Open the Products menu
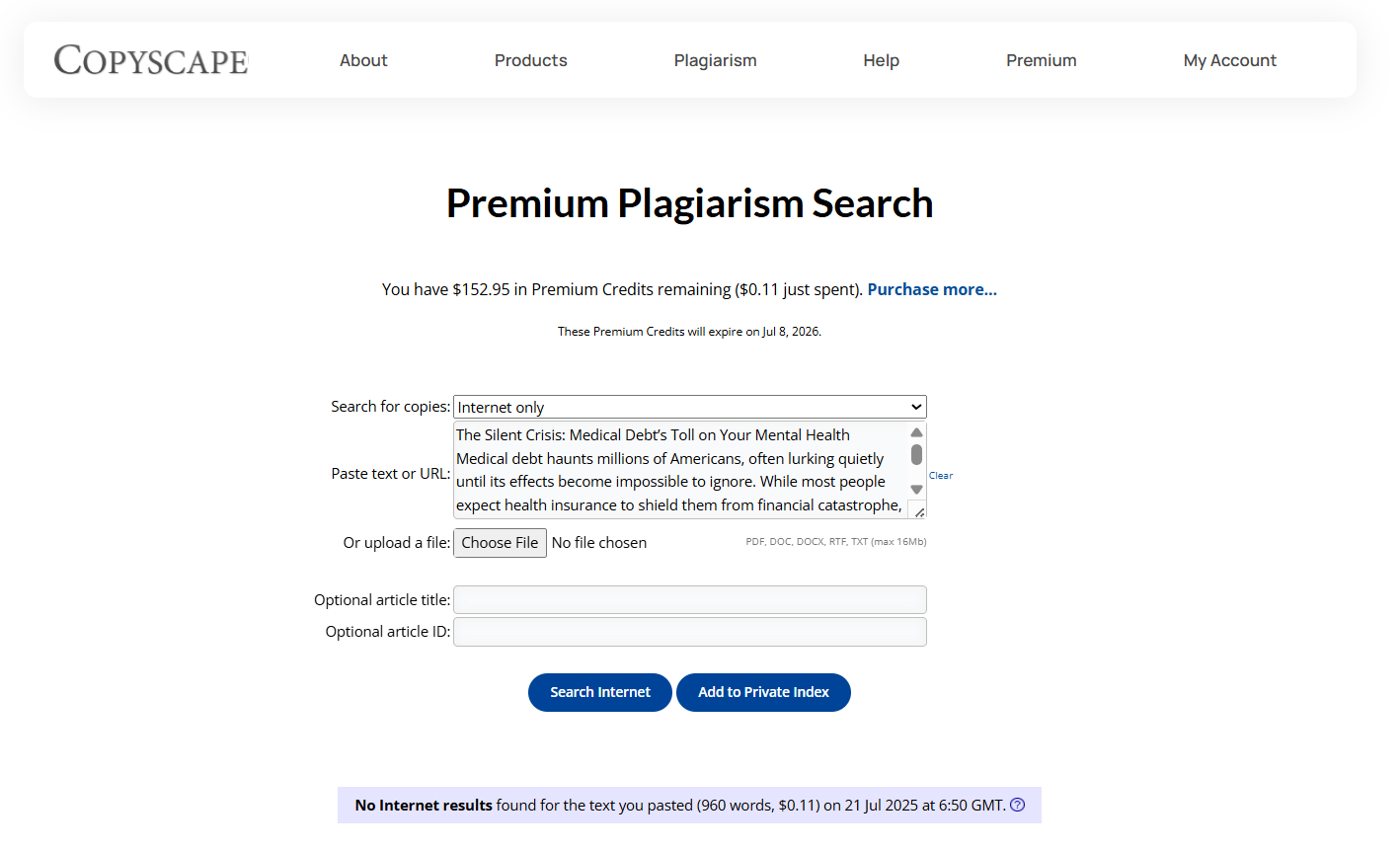The height and width of the screenshot is (851, 1400). [531, 60]
